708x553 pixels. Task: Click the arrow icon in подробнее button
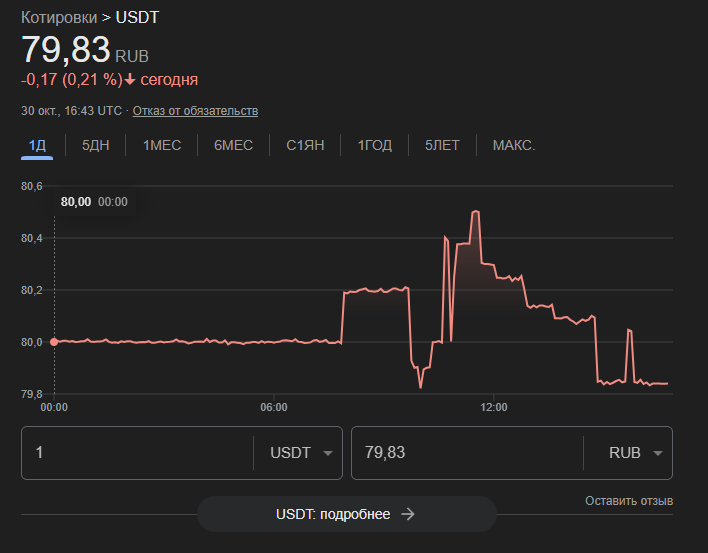(407, 514)
